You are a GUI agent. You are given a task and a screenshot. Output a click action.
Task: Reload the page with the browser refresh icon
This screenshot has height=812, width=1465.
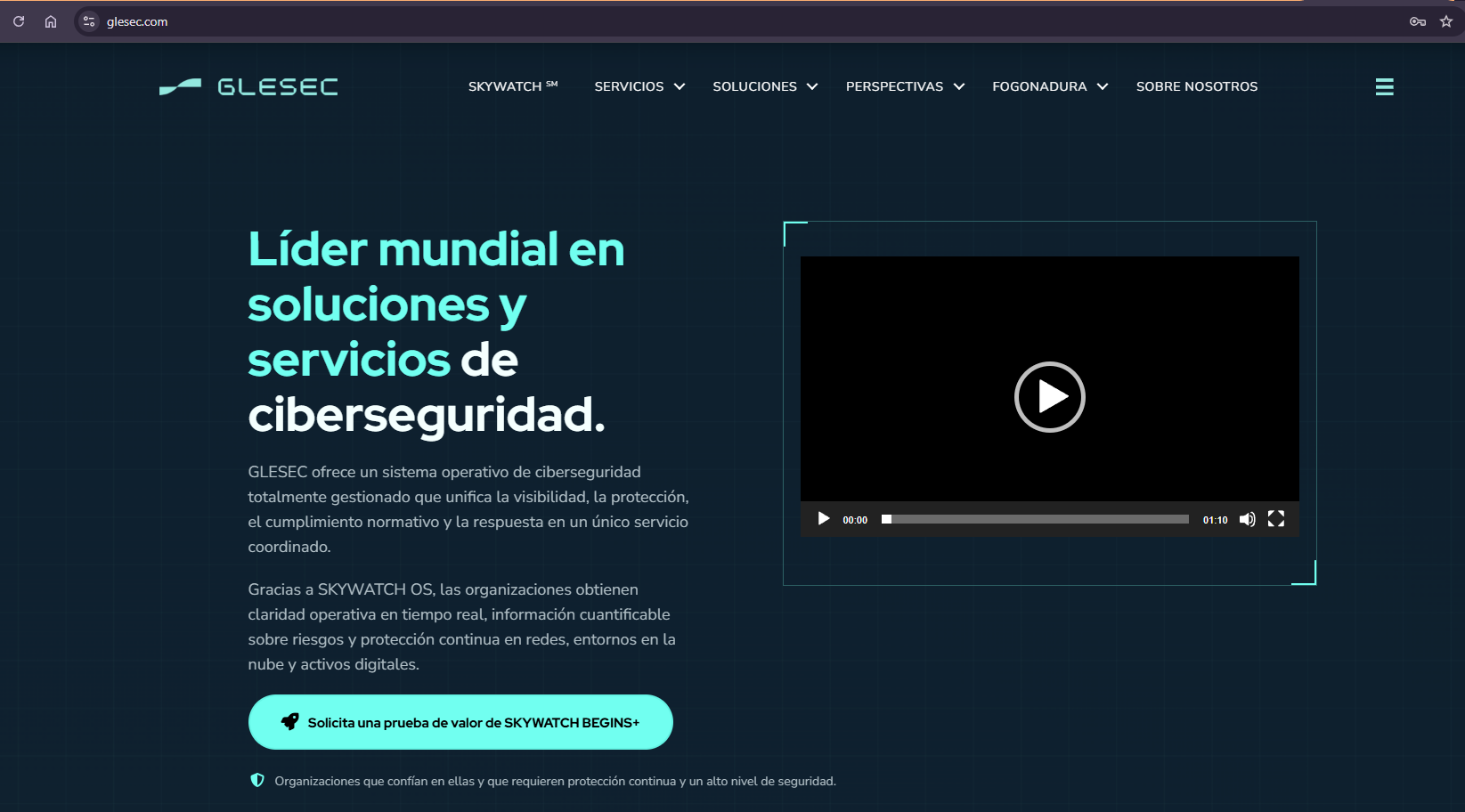pyautogui.click(x=19, y=21)
